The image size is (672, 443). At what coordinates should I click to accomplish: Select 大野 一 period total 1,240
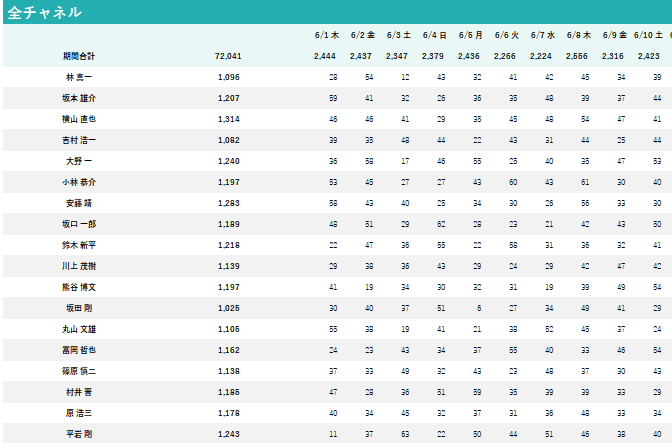(230, 161)
